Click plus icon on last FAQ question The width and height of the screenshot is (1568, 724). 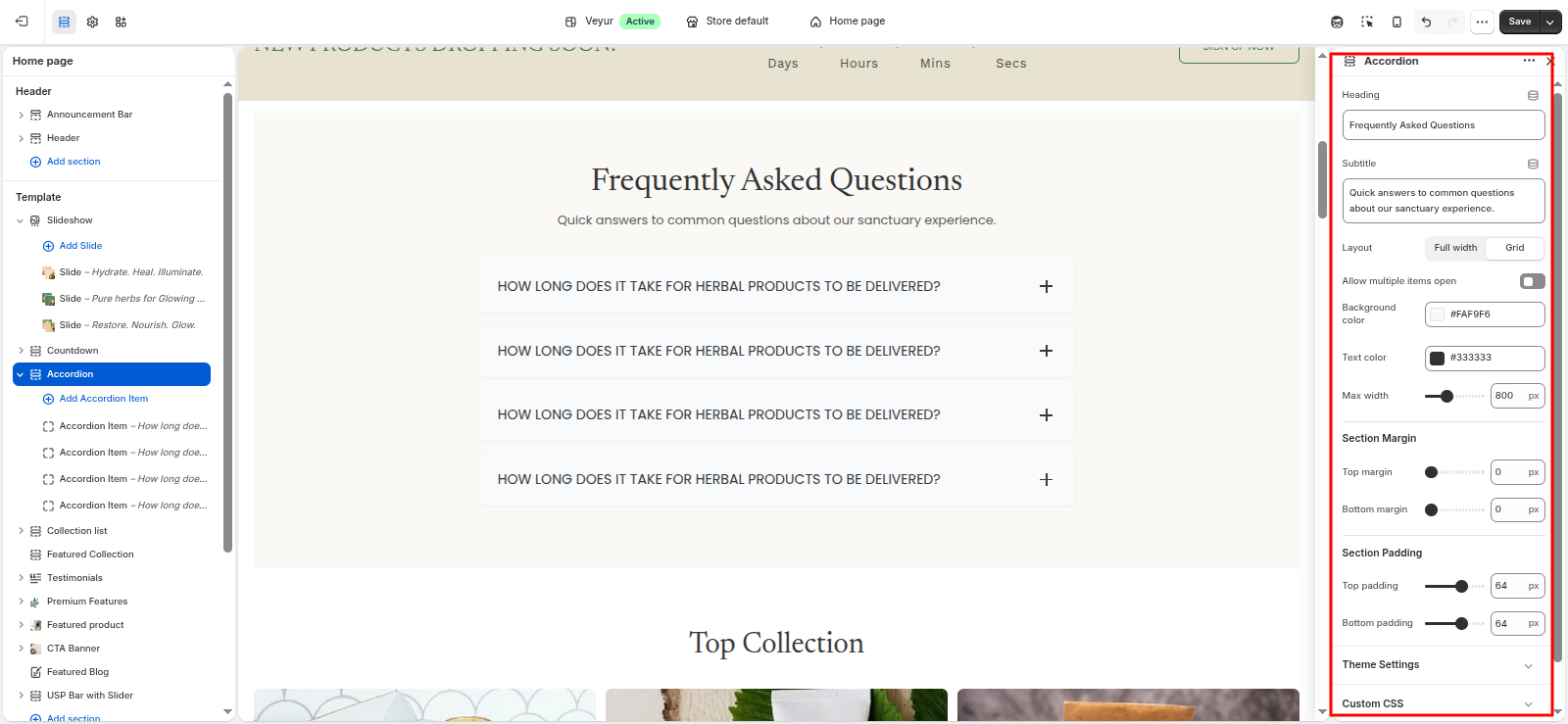point(1046,479)
